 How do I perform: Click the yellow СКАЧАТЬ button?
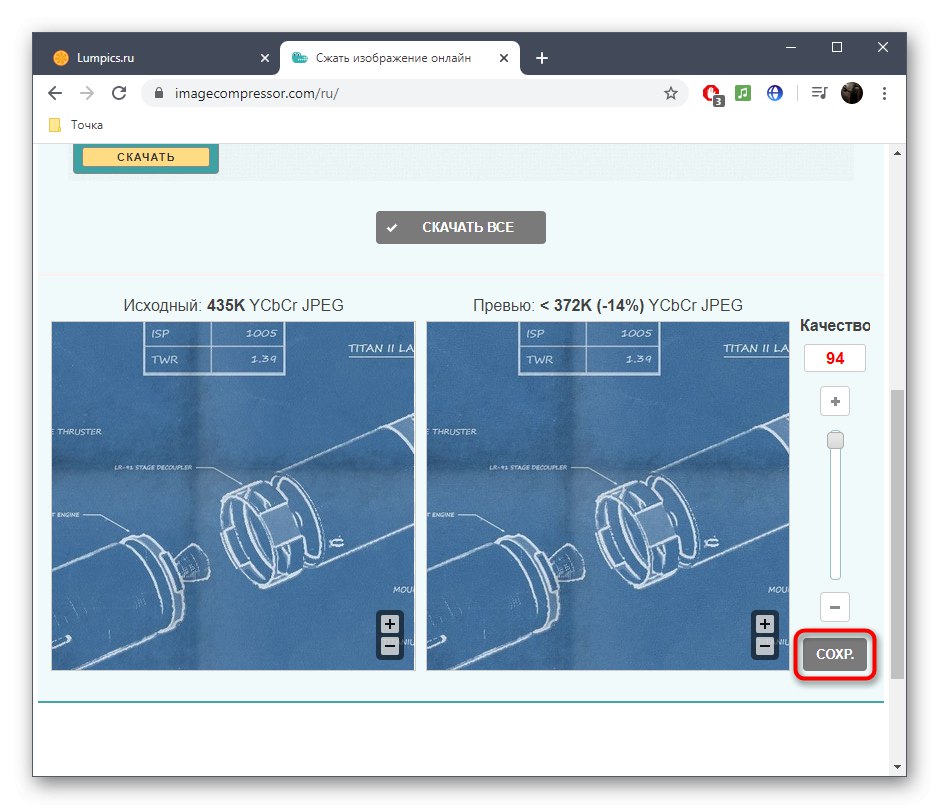pos(146,157)
